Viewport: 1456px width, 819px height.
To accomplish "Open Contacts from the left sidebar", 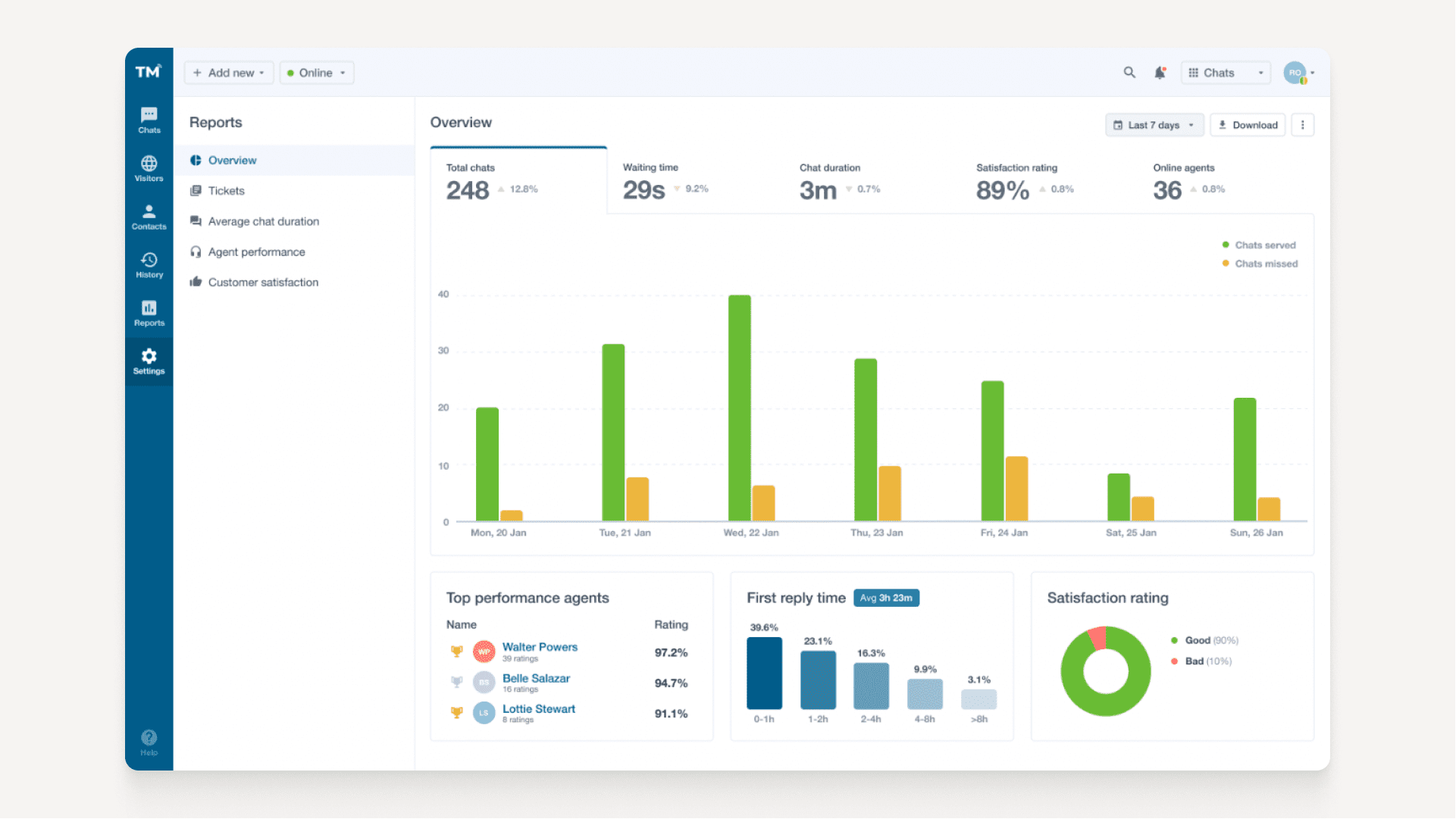I will tap(149, 217).
